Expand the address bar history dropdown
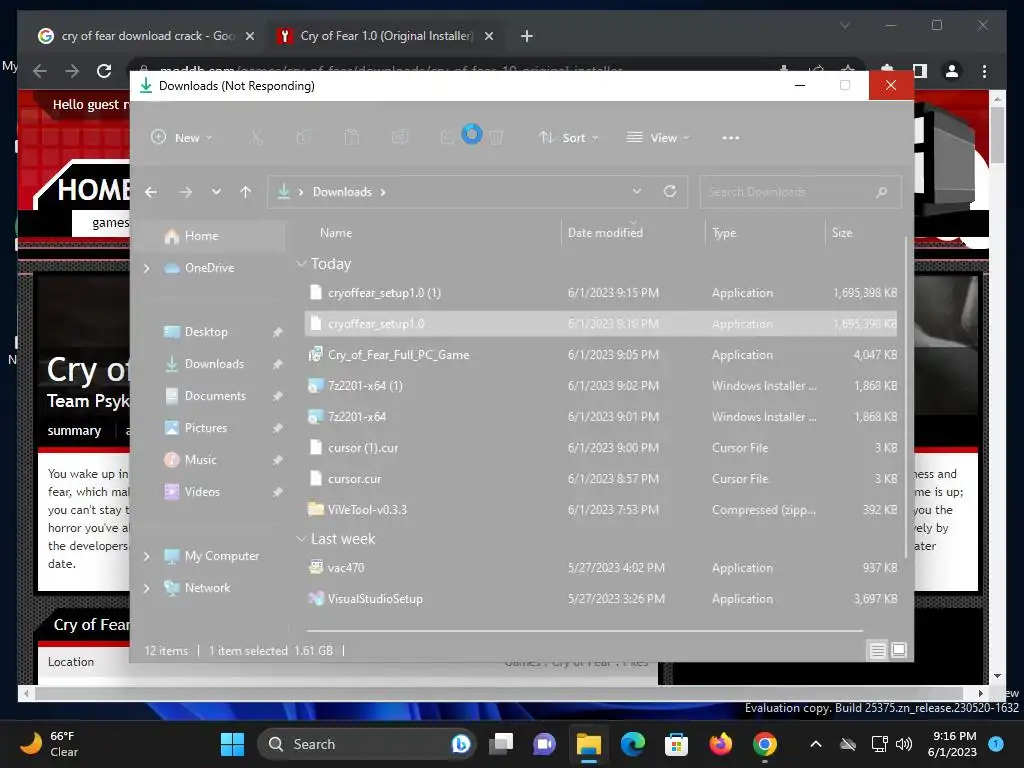Image resolution: width=1024 pixels, height=768 pixels. pyautogui.click(x=637, y=191)
